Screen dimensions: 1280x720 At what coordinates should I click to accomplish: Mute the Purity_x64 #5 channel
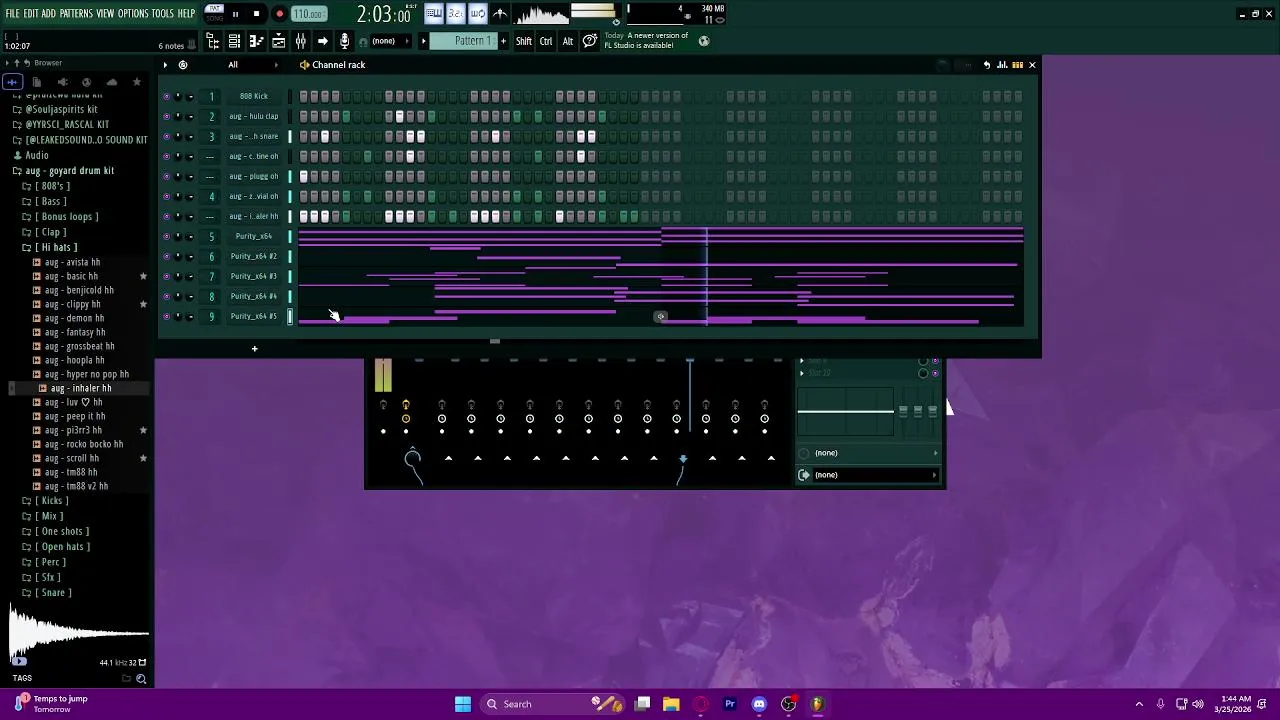click(x=166, y=316)
